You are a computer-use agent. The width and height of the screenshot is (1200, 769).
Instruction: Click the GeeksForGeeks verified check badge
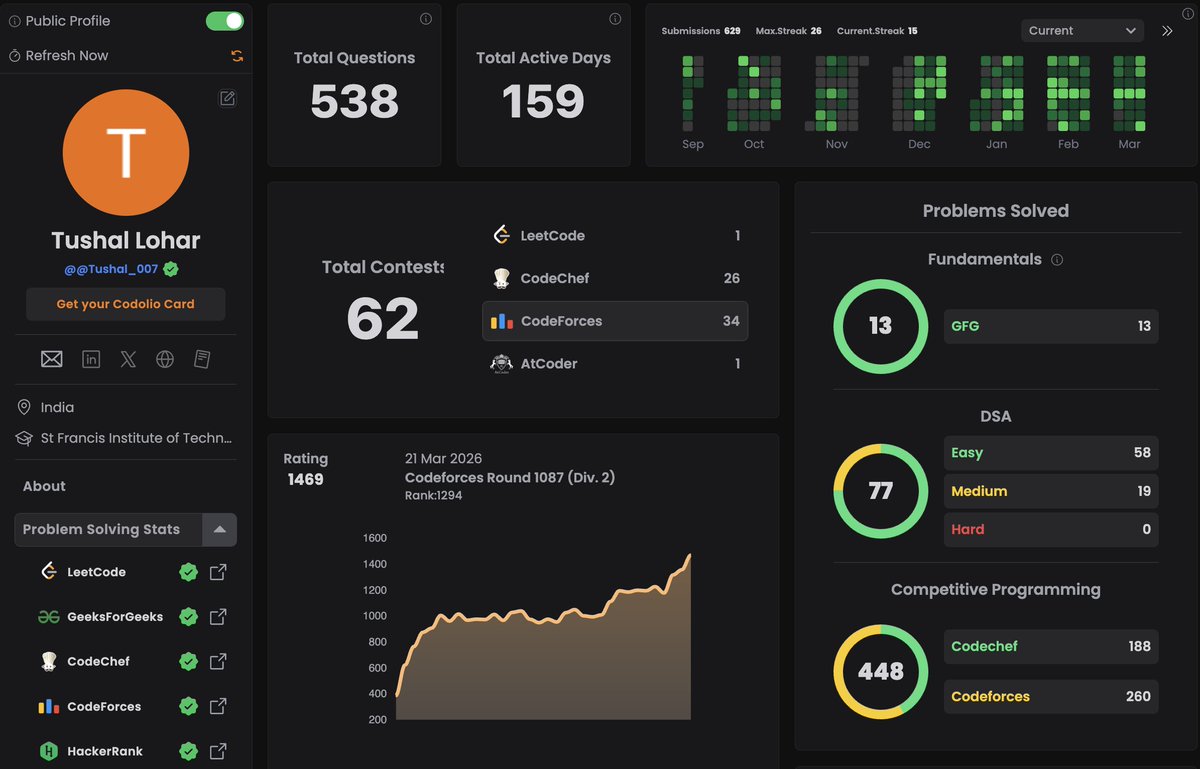point(188,617)
